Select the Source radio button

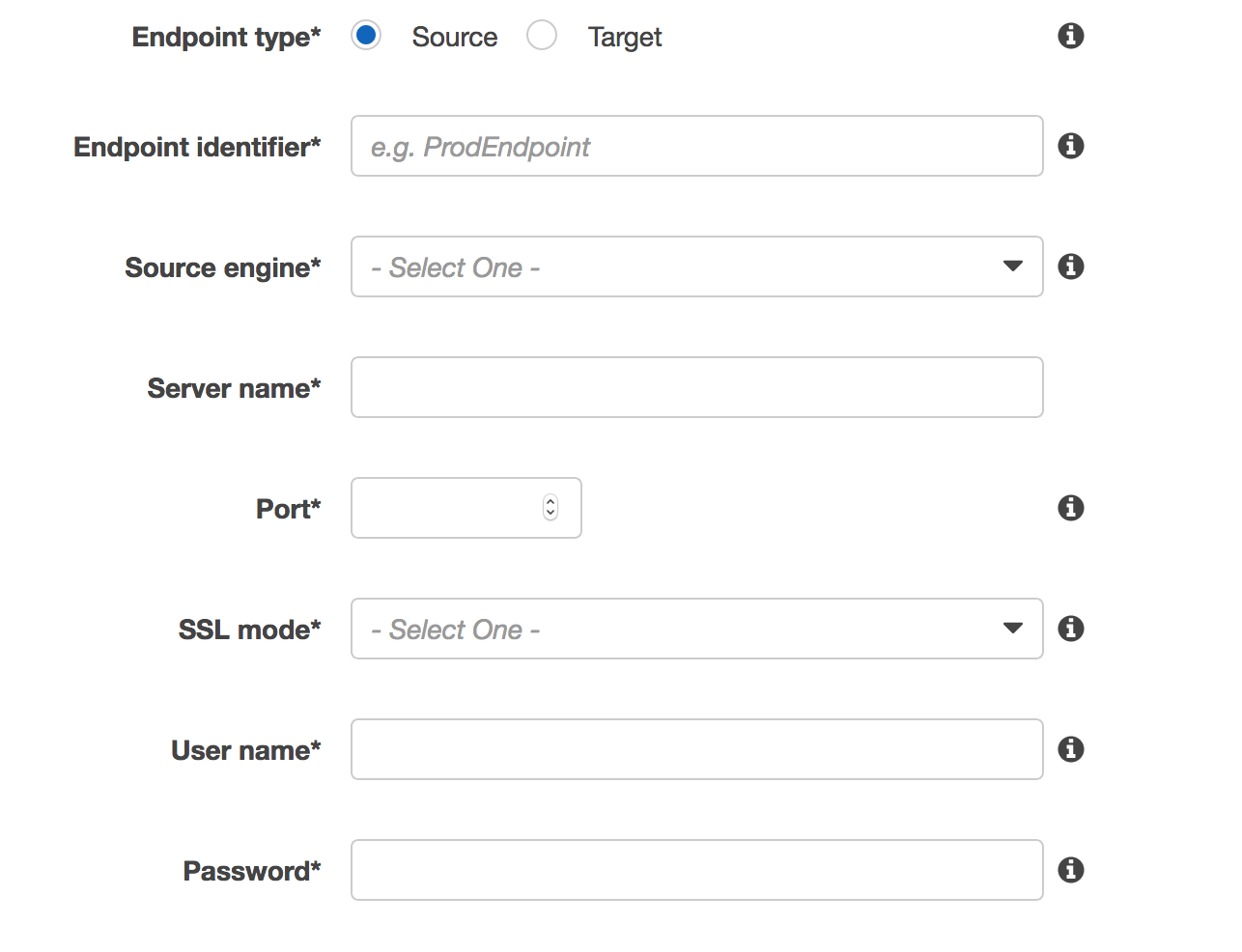[x=366, y=36]
